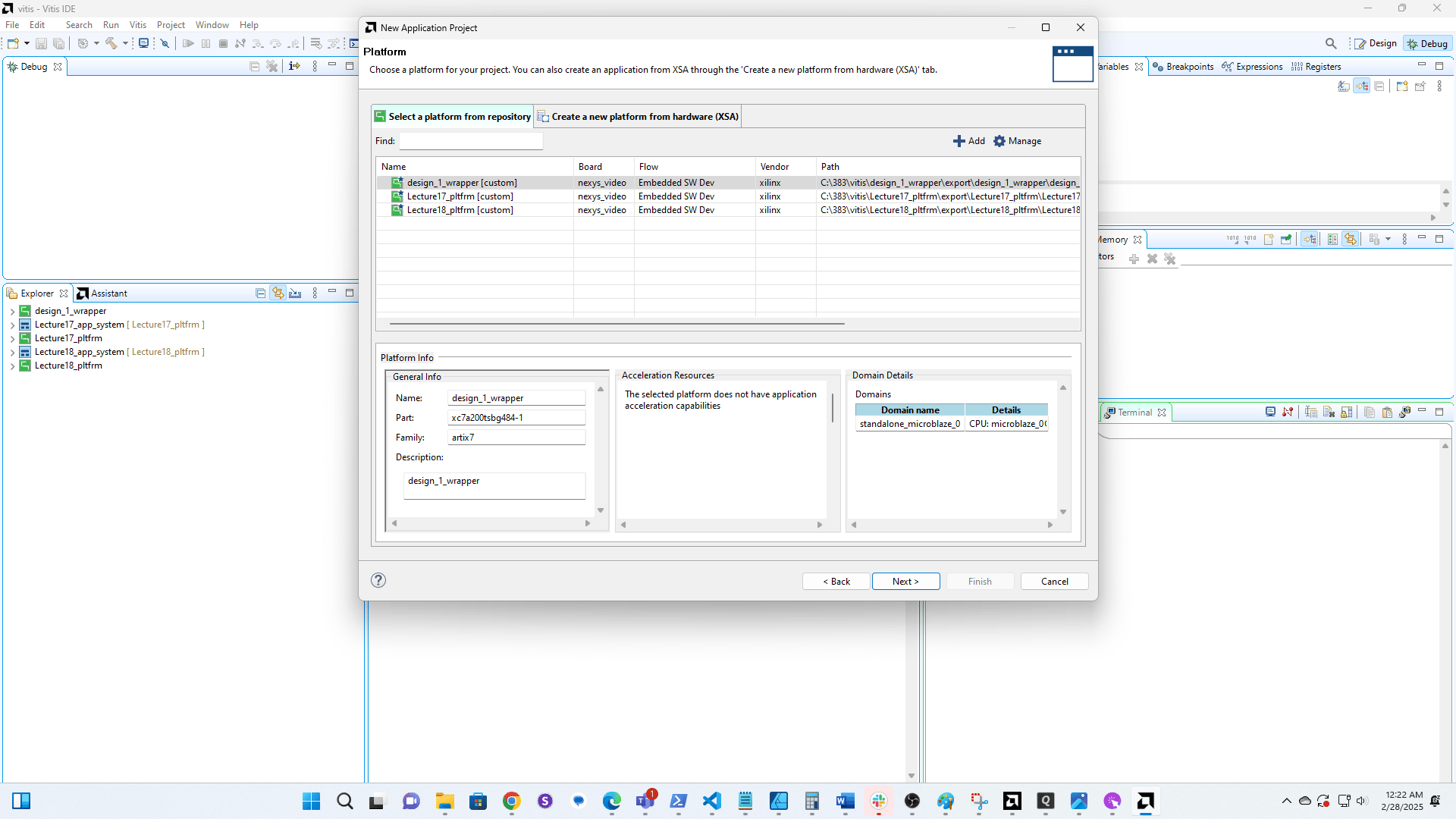Open Manage platform repositories gear
Screen dimensions: 1456x819
tap(999, 141)
